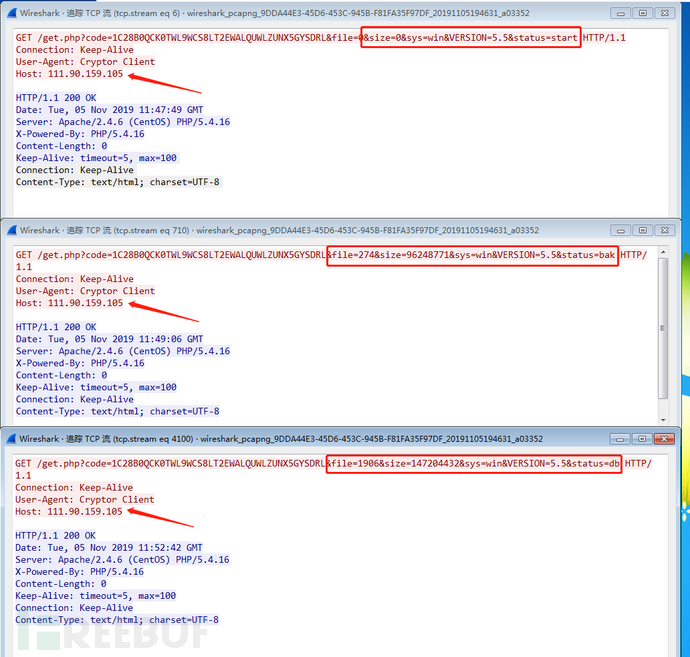Click the 'Date: Tue, 05 Nov 2019 11:47:49 GMT' line
The image size is (690, 657).
110,110
